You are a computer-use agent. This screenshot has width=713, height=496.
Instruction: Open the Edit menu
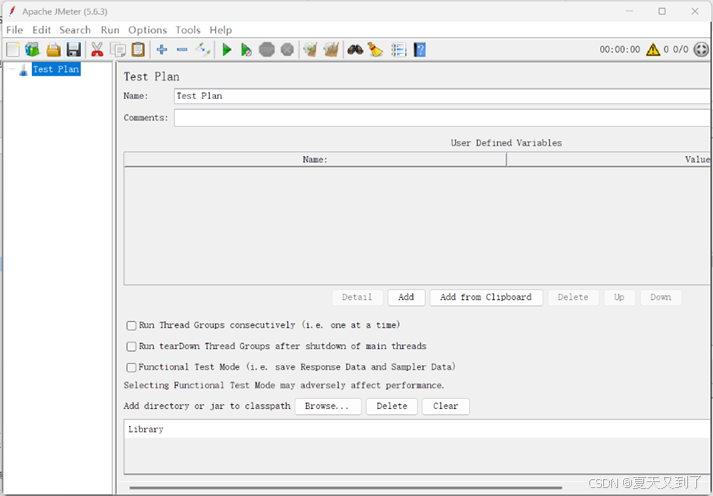[x=41, y=30]
